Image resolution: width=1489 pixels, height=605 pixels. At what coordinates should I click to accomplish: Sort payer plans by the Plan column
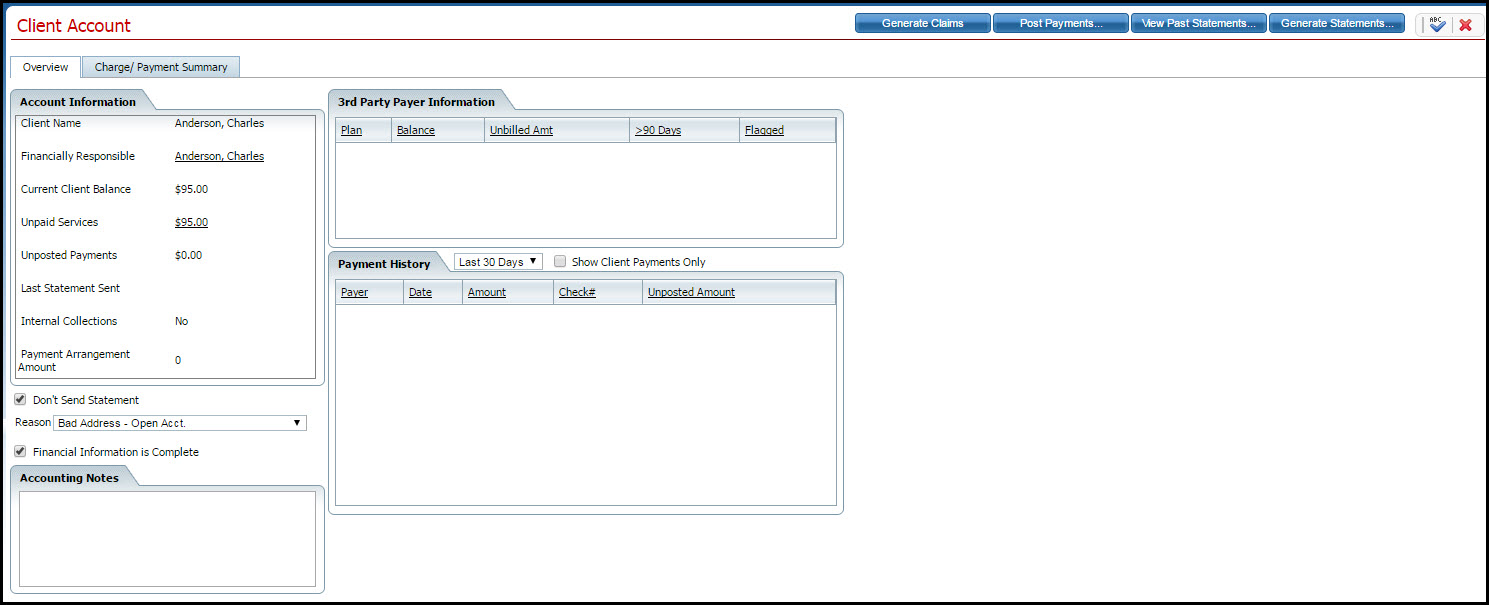point(351,129)
